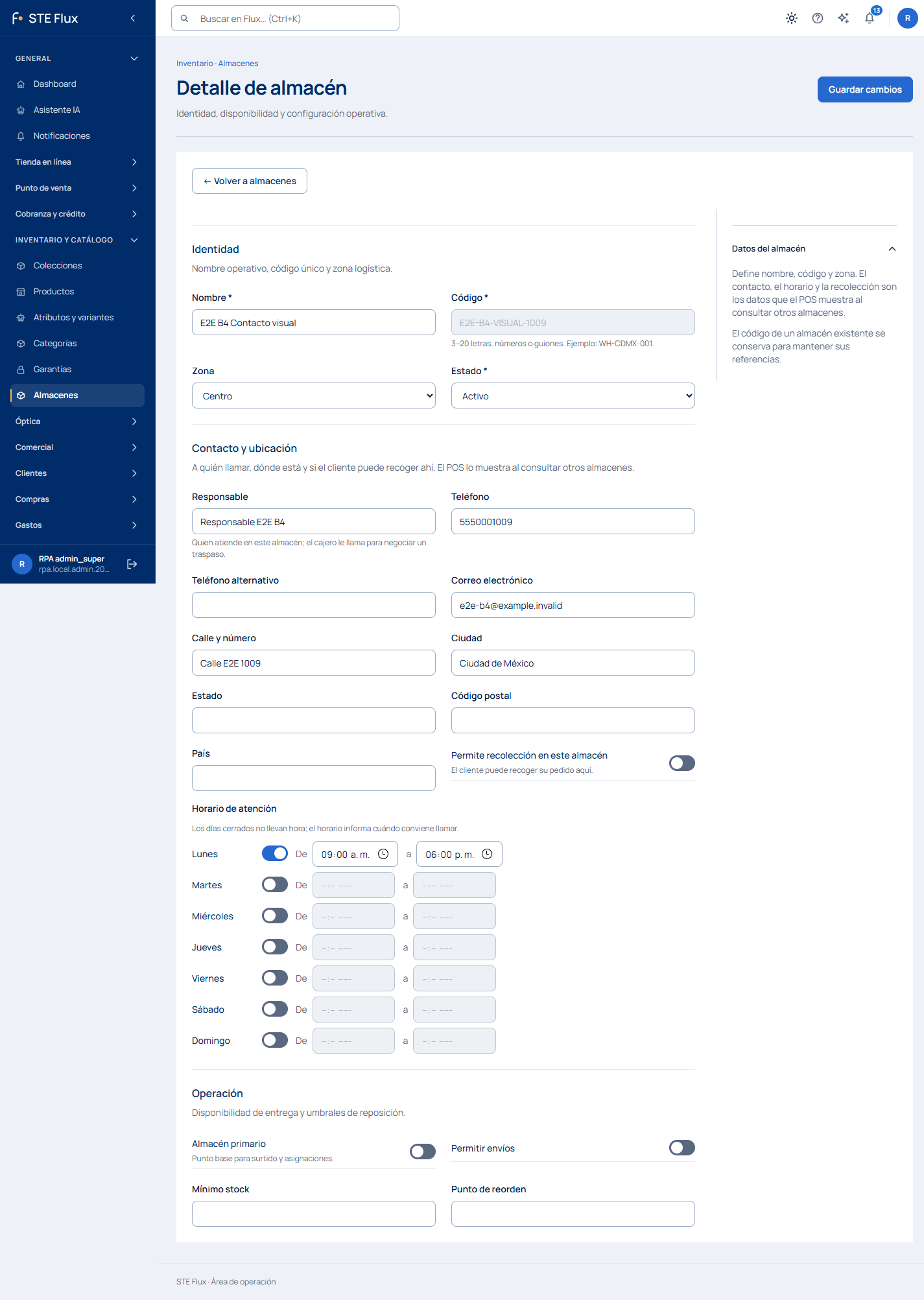Viewport: 924px width, 1300px height.
Task: Open the Zona dropdown showing Centro
Action: pos(314,396)
